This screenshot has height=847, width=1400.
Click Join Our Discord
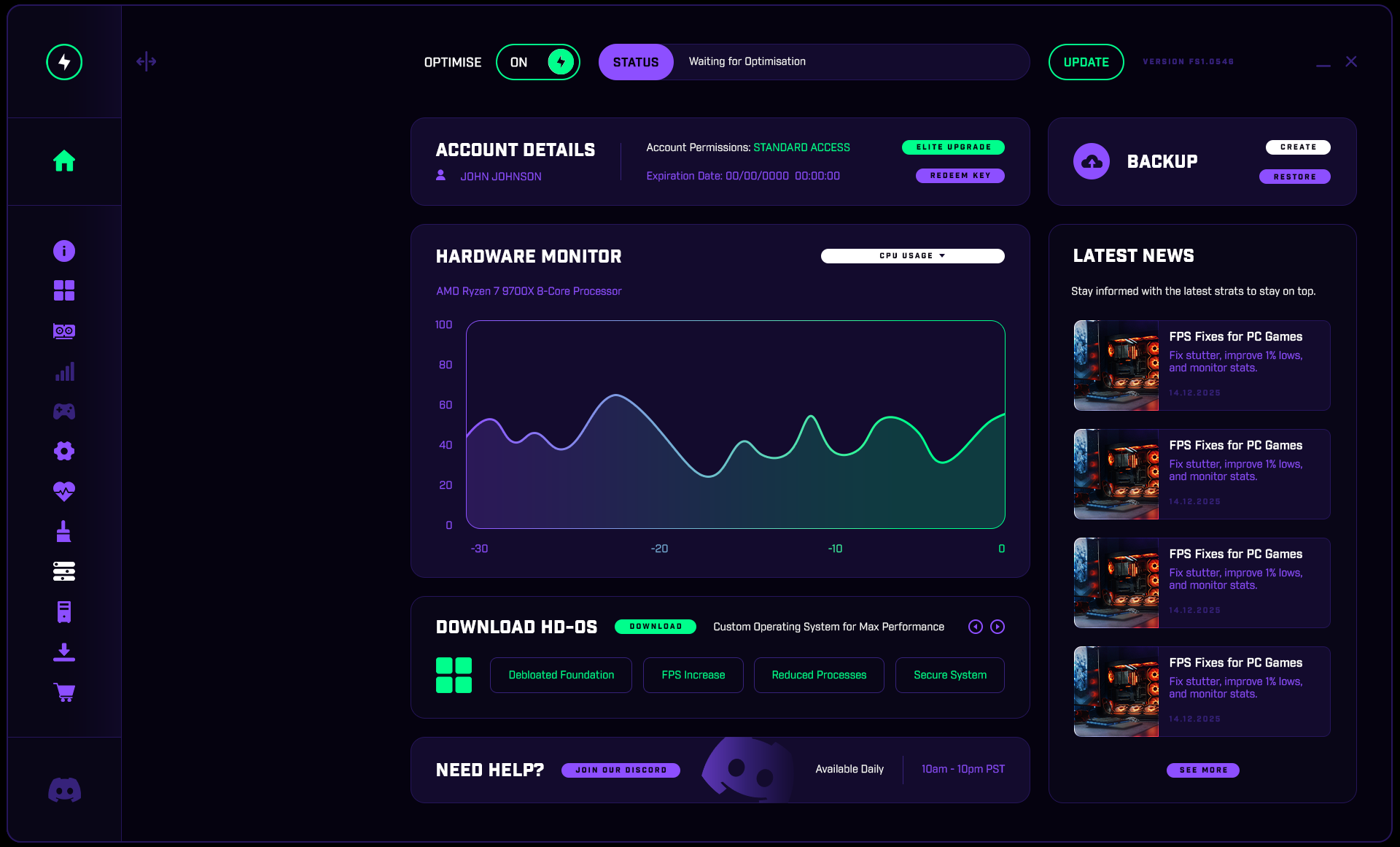pyautogui.click(x=621, y=770)
